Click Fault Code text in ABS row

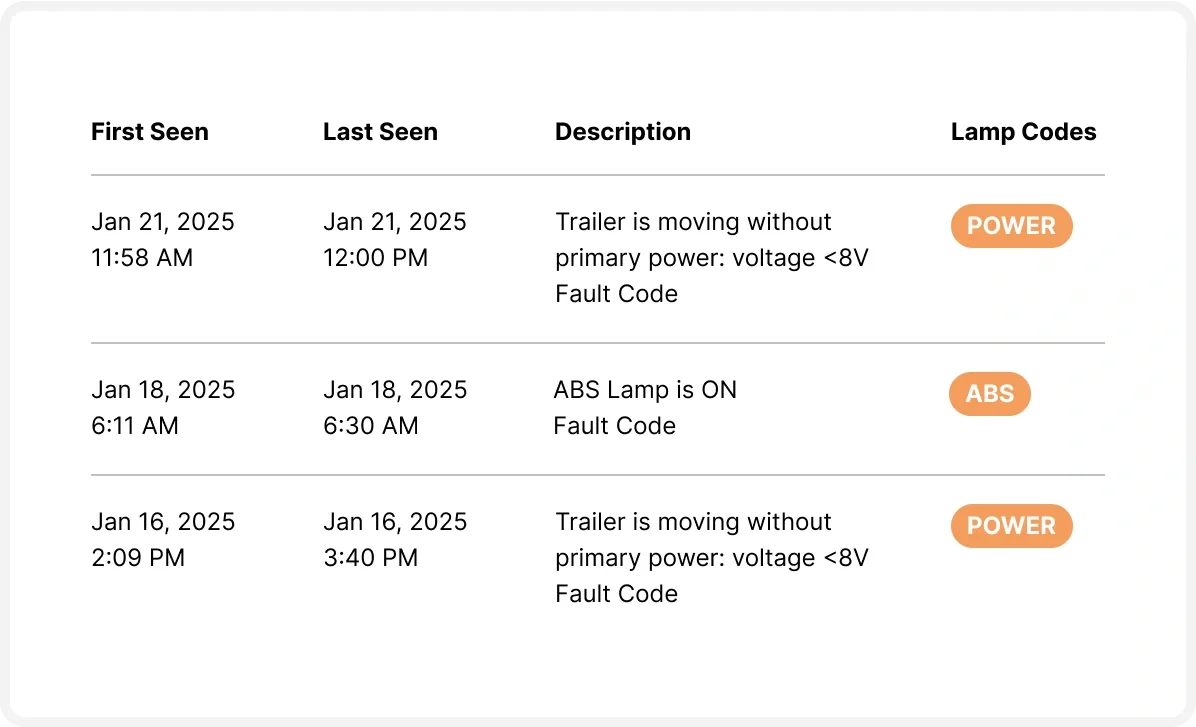[615, 426]
